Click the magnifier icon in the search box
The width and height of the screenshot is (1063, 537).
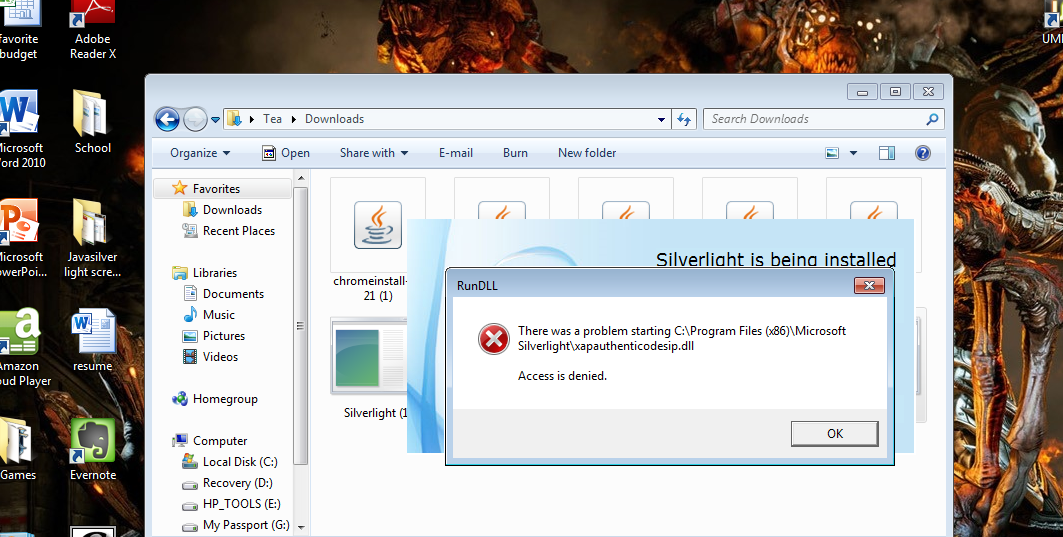933,119
